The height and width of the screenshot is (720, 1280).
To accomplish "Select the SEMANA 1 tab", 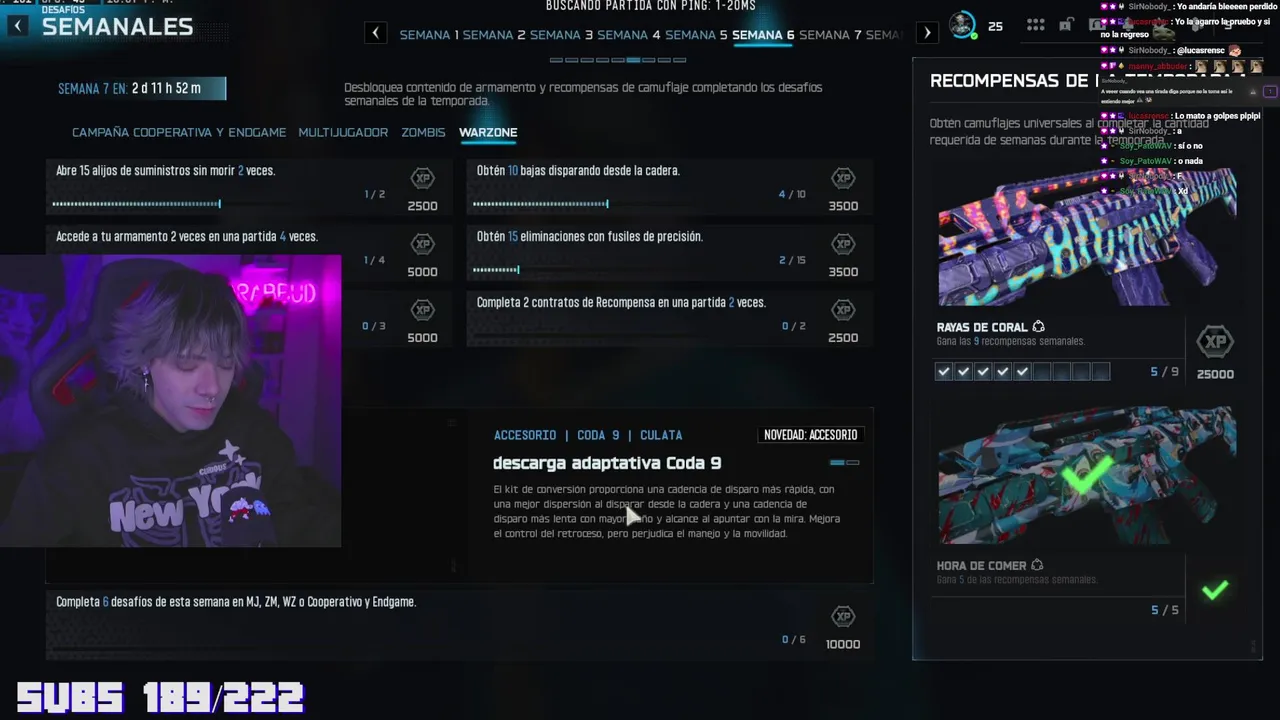I will coord(429,35).
